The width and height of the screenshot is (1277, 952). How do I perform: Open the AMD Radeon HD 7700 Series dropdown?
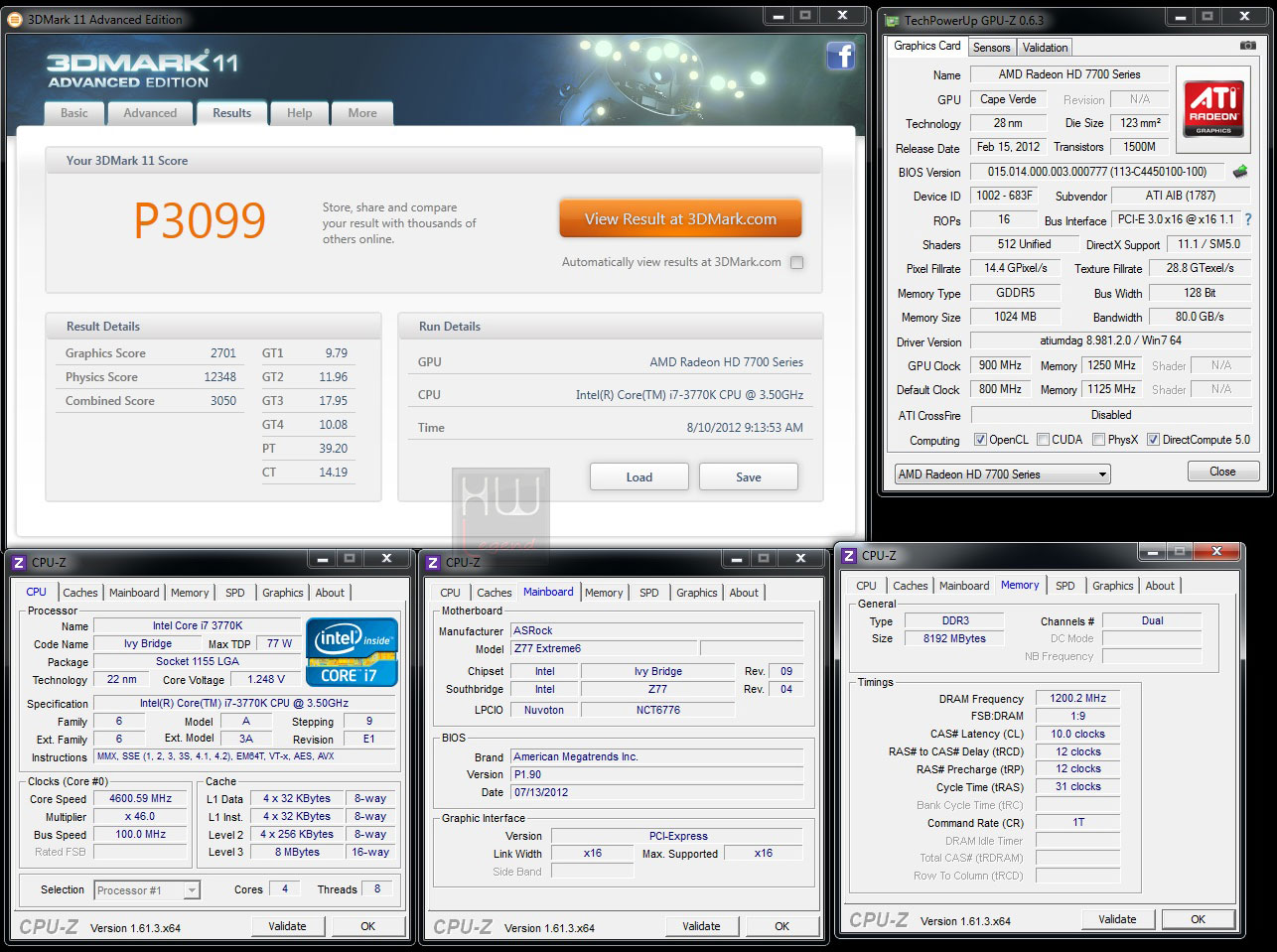1002,475
